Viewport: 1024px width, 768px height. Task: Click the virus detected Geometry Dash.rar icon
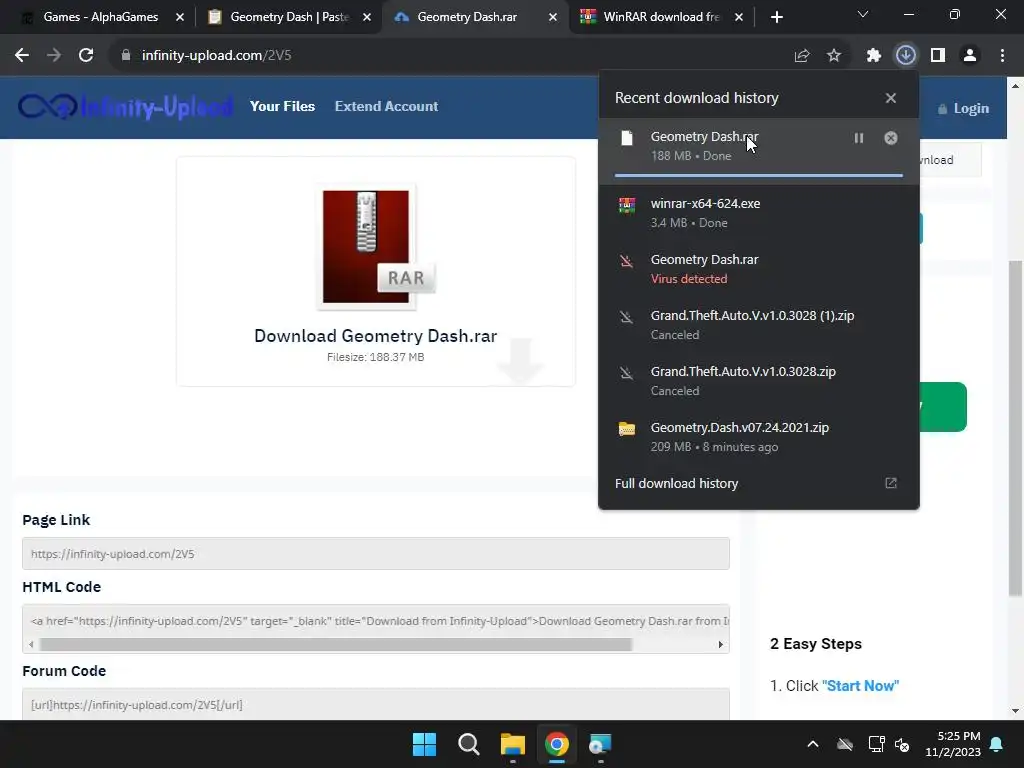point(627,262)
